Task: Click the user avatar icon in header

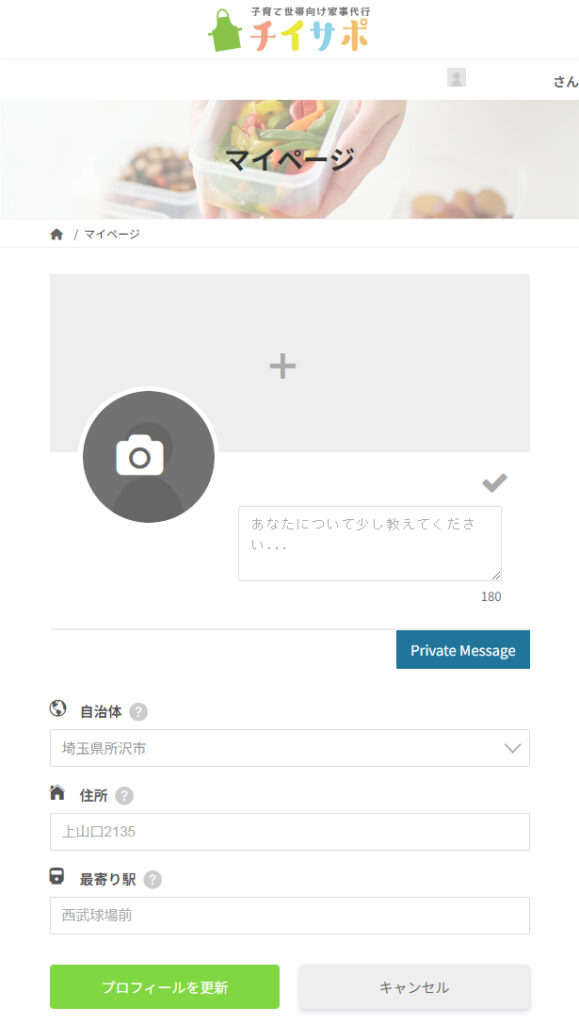Action: (x=456, y=77)
